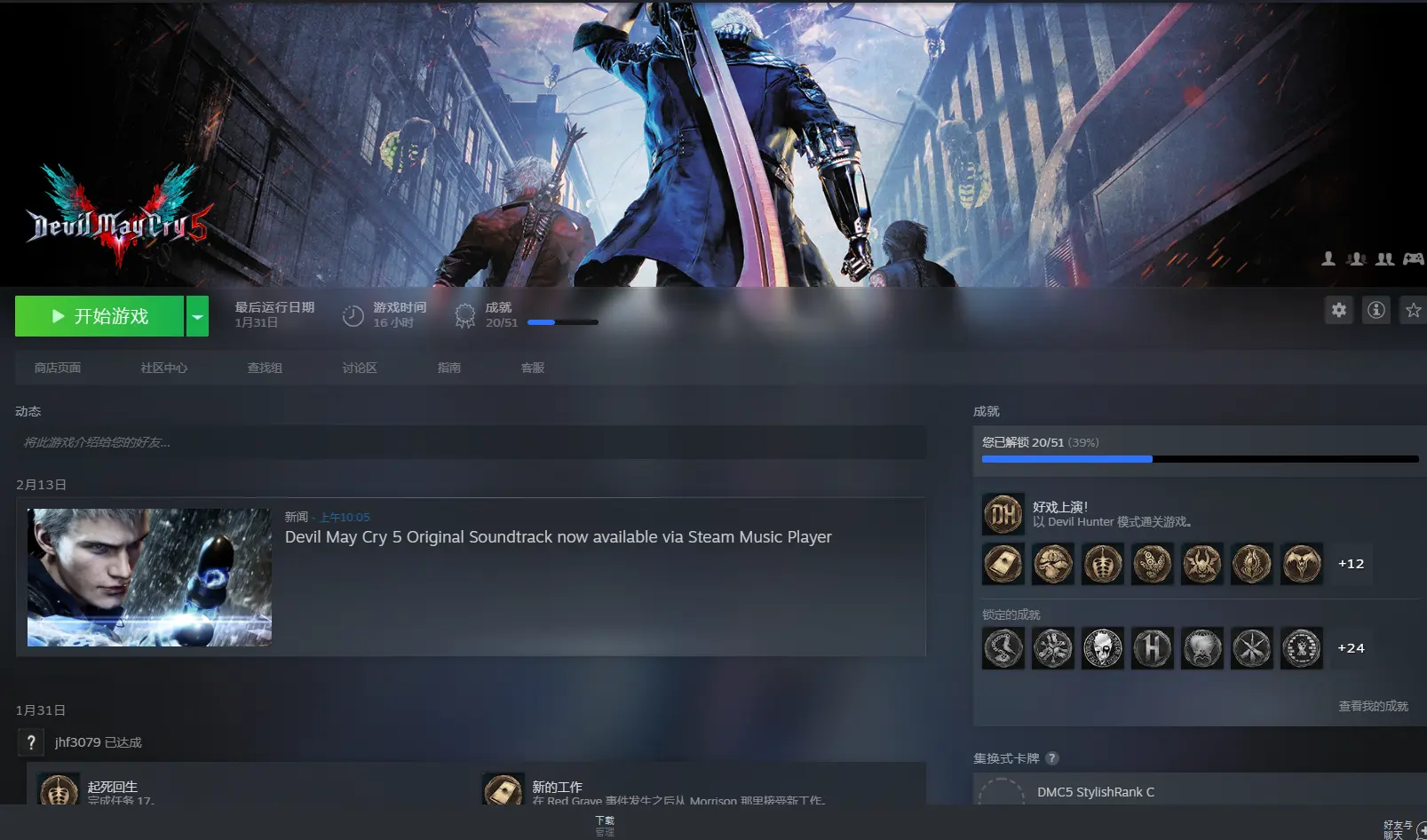
Task: Open the dropdown arrow beside 开始游戏
Action: pyautogui.click(x=197, y=316)
